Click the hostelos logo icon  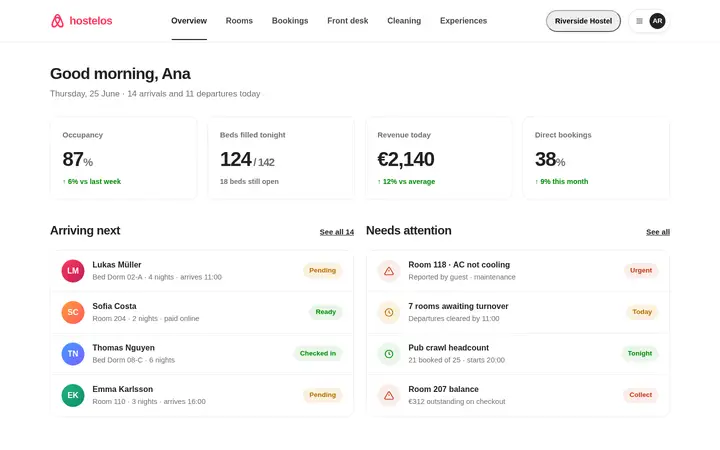57,21
